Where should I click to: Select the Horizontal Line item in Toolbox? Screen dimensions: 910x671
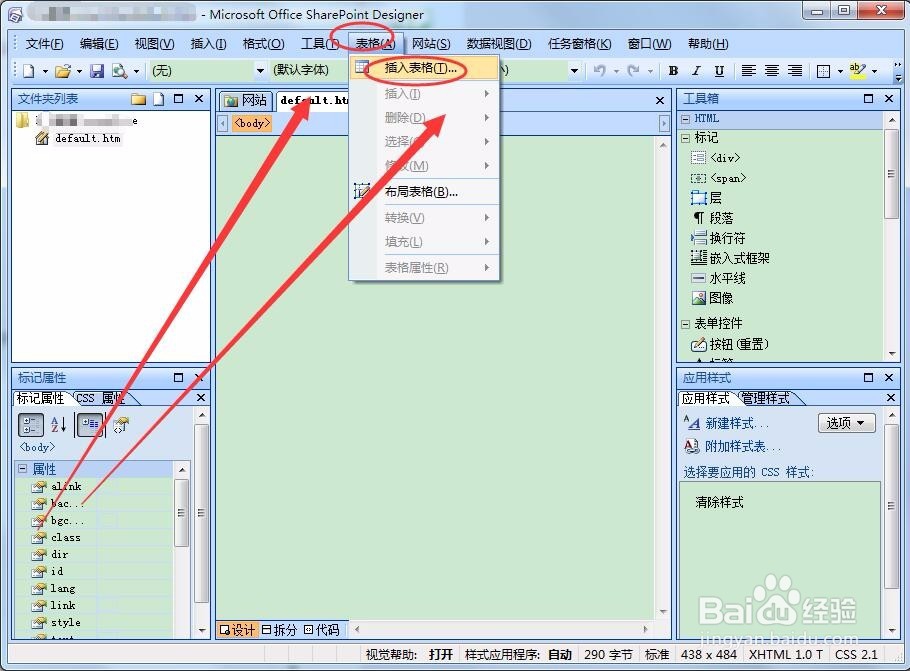pos(718,278)
